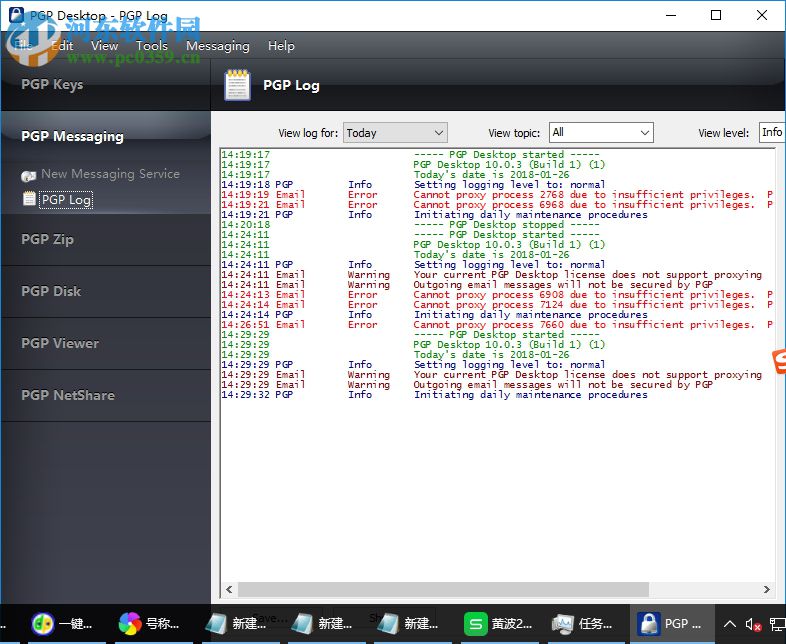This screenshot has height=644, width=786.
Task: Click New Messaging Service link
Action: point(110,174)
